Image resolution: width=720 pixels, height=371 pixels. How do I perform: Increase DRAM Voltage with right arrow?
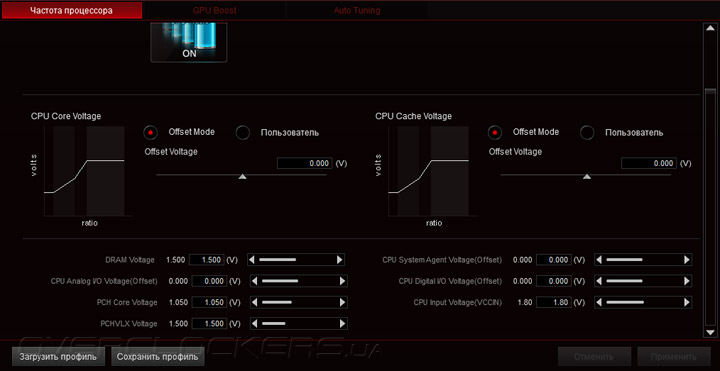[340, 260]
